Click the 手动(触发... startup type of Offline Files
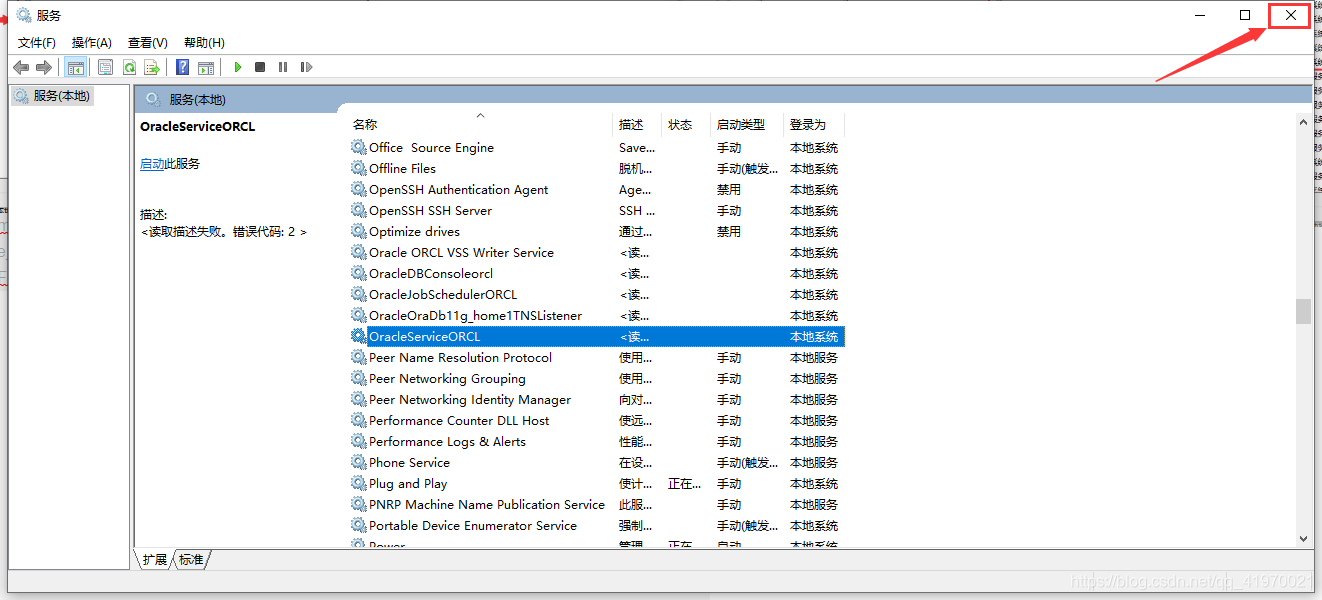Screen dimensions: 1322x600 pos(747,168)
